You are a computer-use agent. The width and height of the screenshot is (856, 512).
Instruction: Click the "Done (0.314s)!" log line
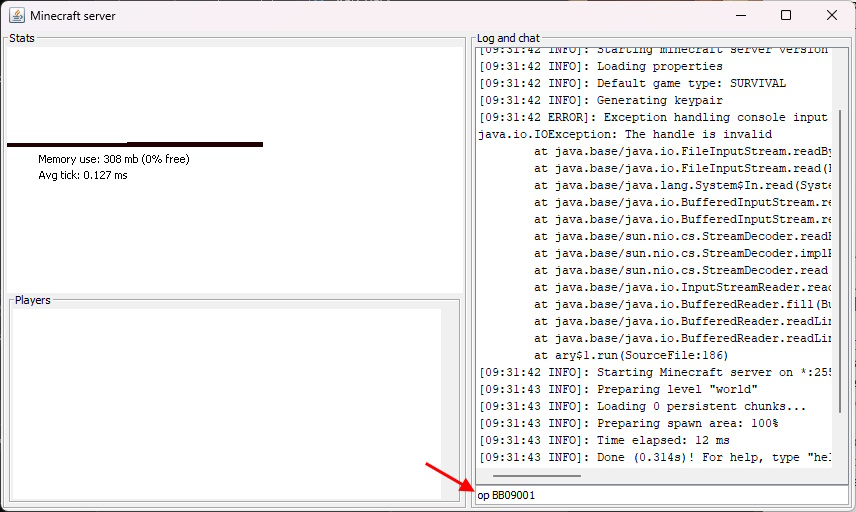[653, 457]
